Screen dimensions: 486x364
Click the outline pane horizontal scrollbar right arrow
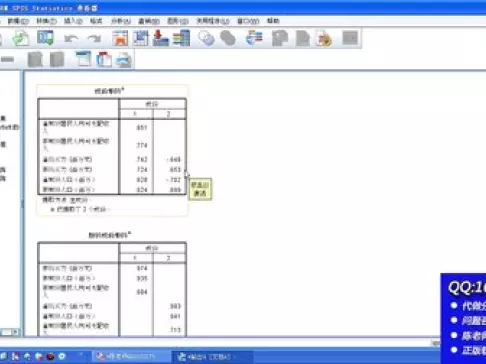tap(15, 332)
